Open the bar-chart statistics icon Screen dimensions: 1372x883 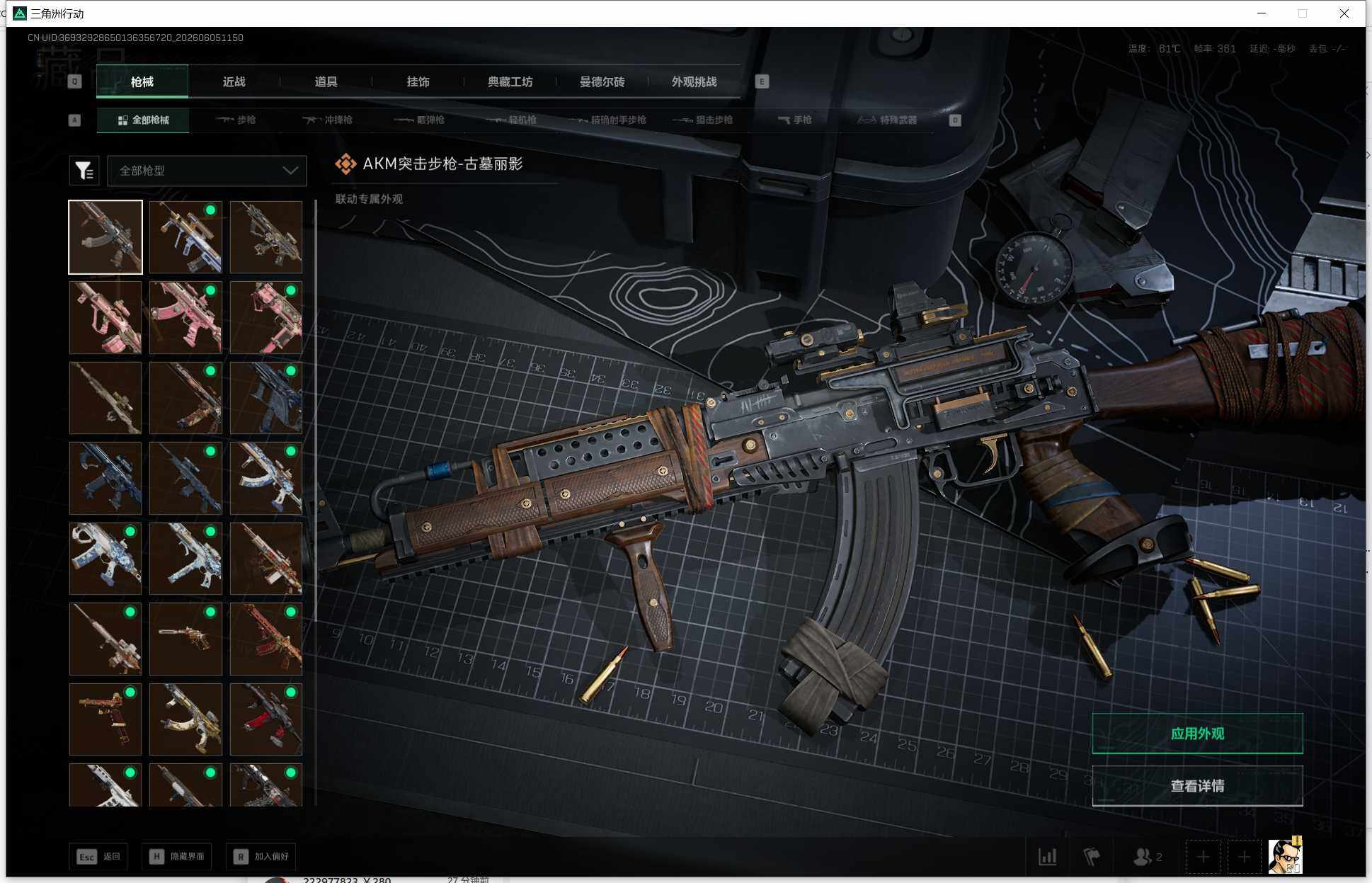click(x=1048, y=857)
